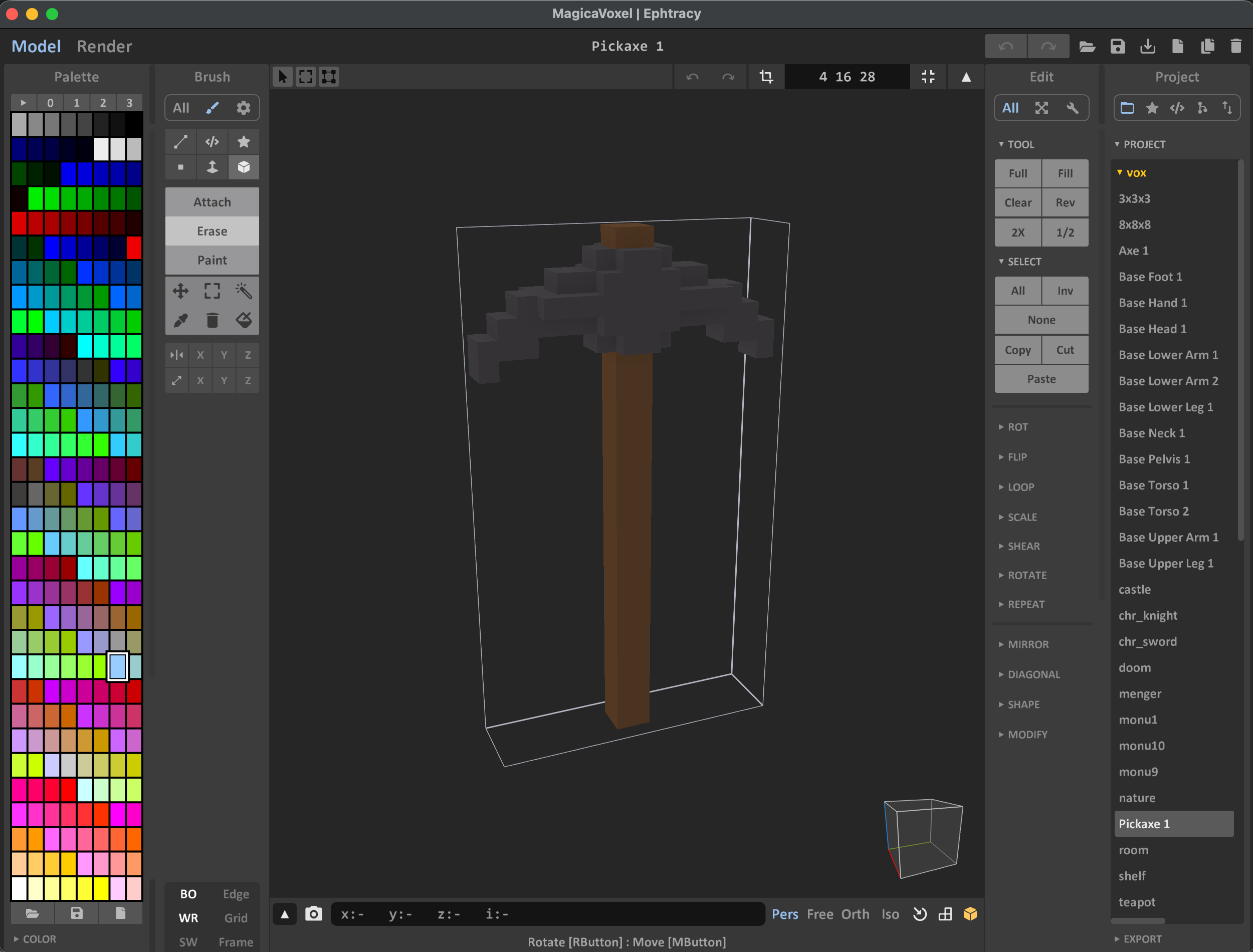
Task: Select the single voxel brush icon
Action: click(x=180, y=167)
